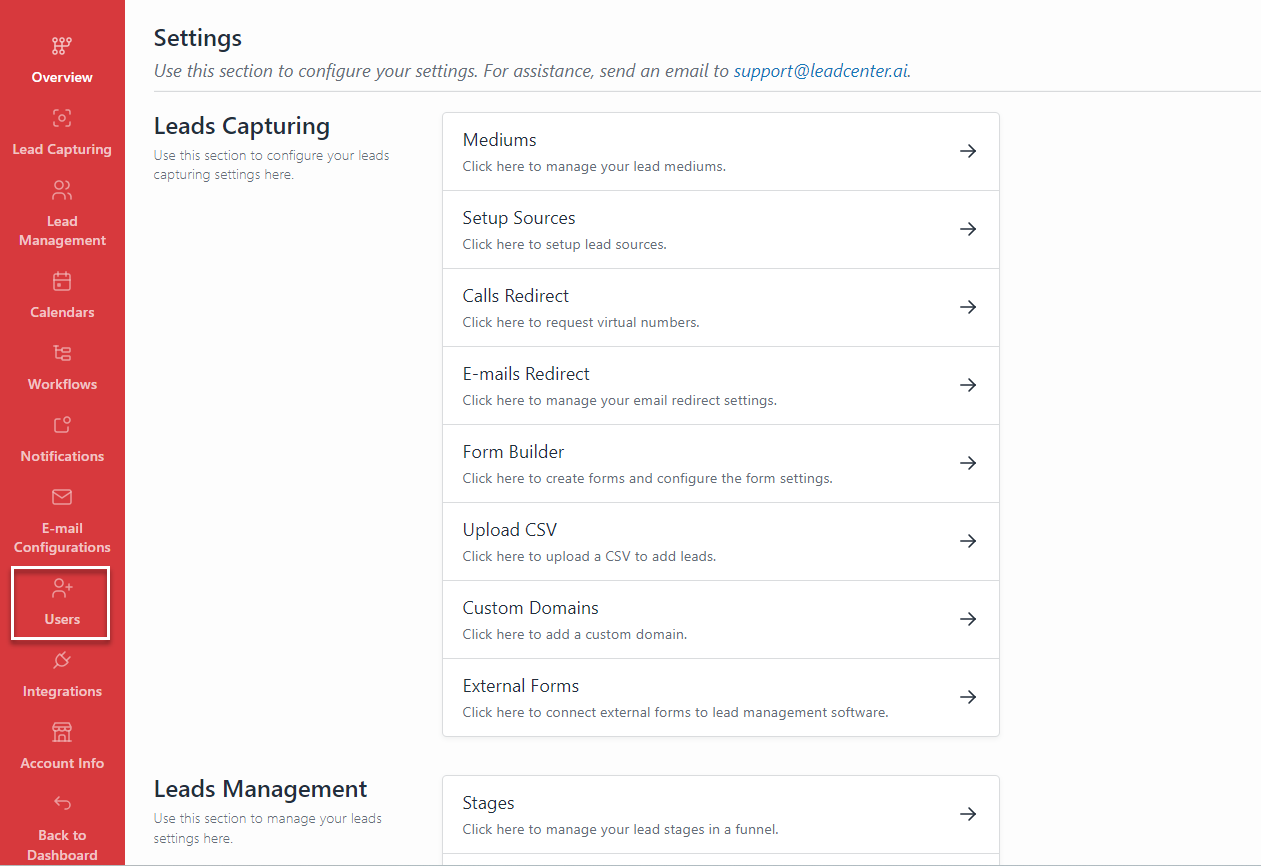
Task: Click the Leads Capturing section heading
Action: (x=242, y=126)
